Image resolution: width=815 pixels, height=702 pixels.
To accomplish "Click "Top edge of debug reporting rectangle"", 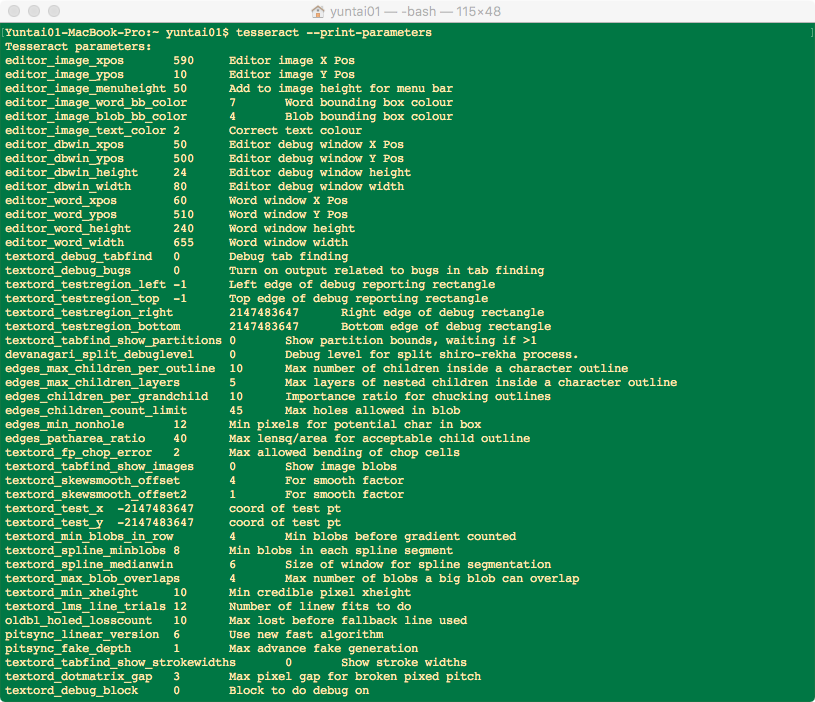I will click(358, 299).
